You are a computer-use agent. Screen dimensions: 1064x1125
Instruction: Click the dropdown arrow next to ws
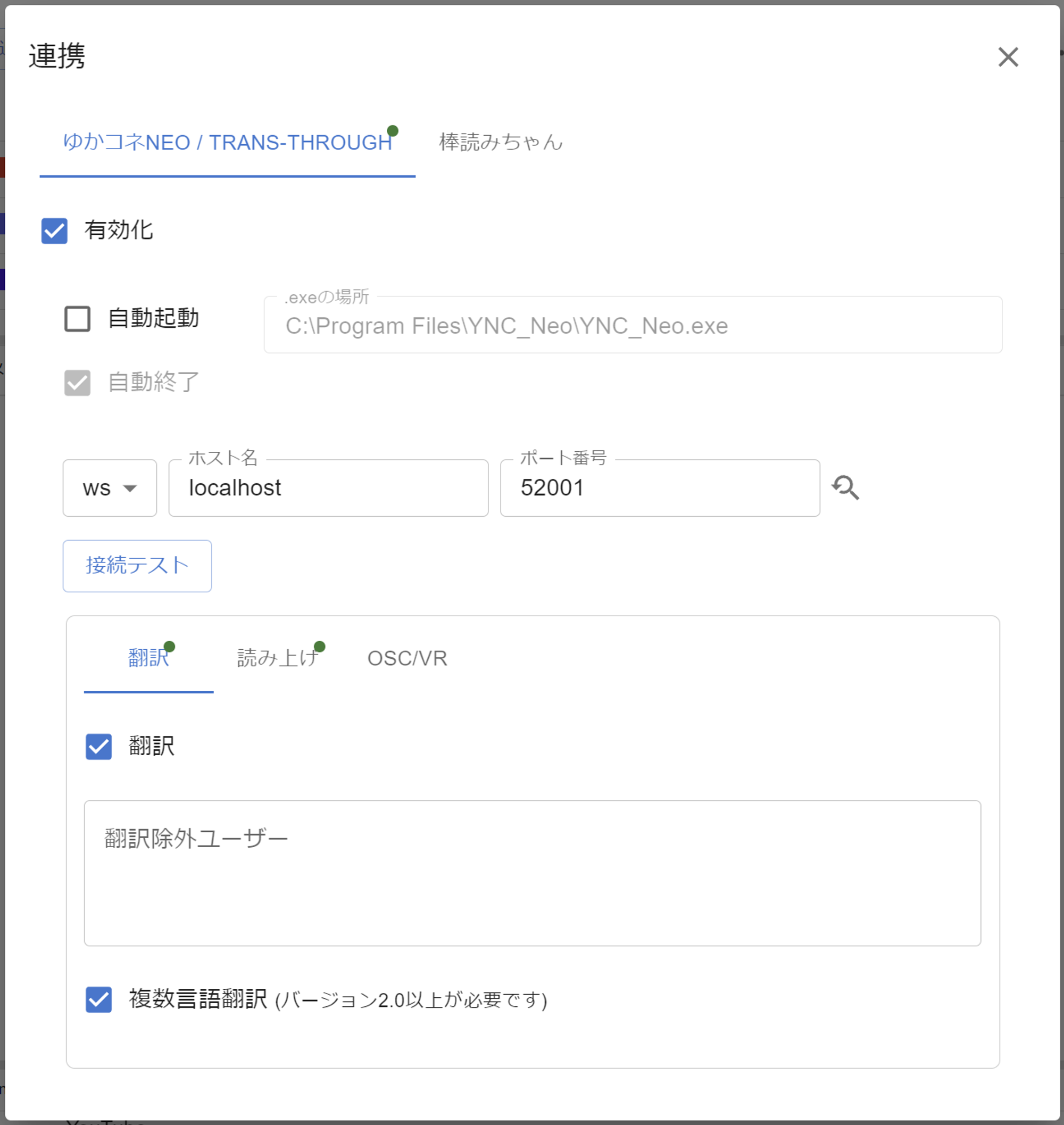130,489
